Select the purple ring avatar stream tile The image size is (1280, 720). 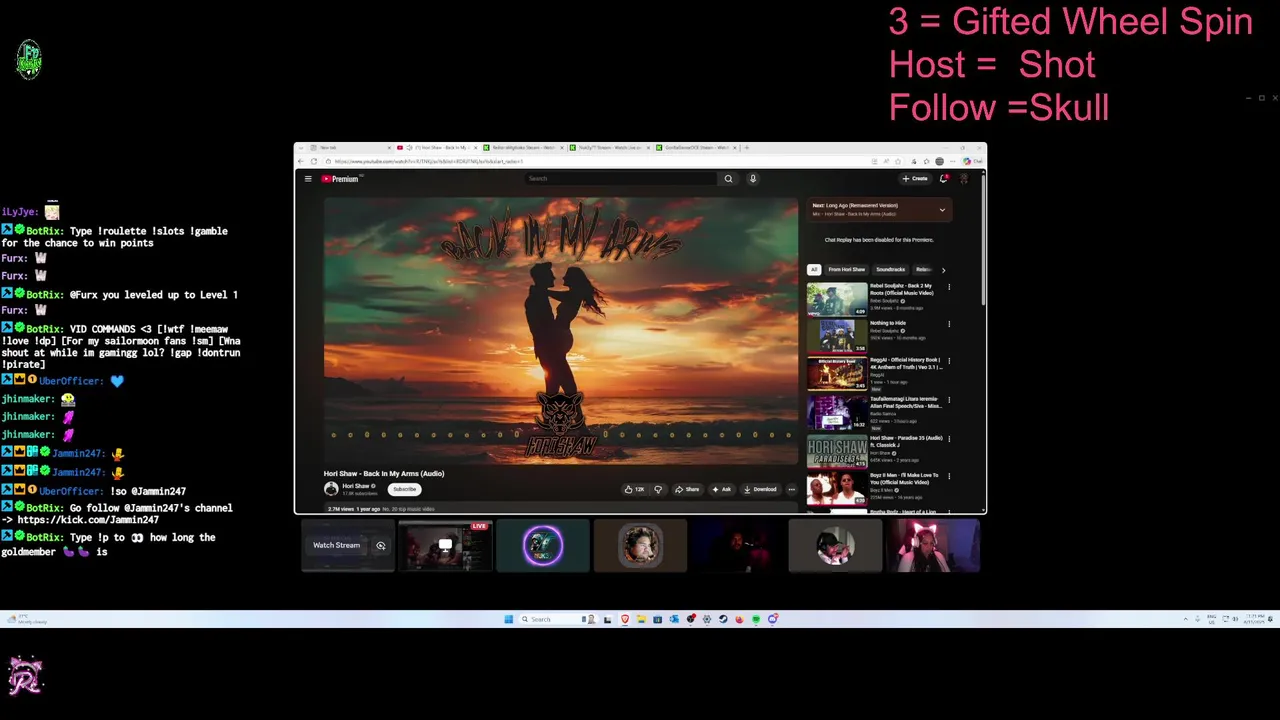tap(543, 545)
